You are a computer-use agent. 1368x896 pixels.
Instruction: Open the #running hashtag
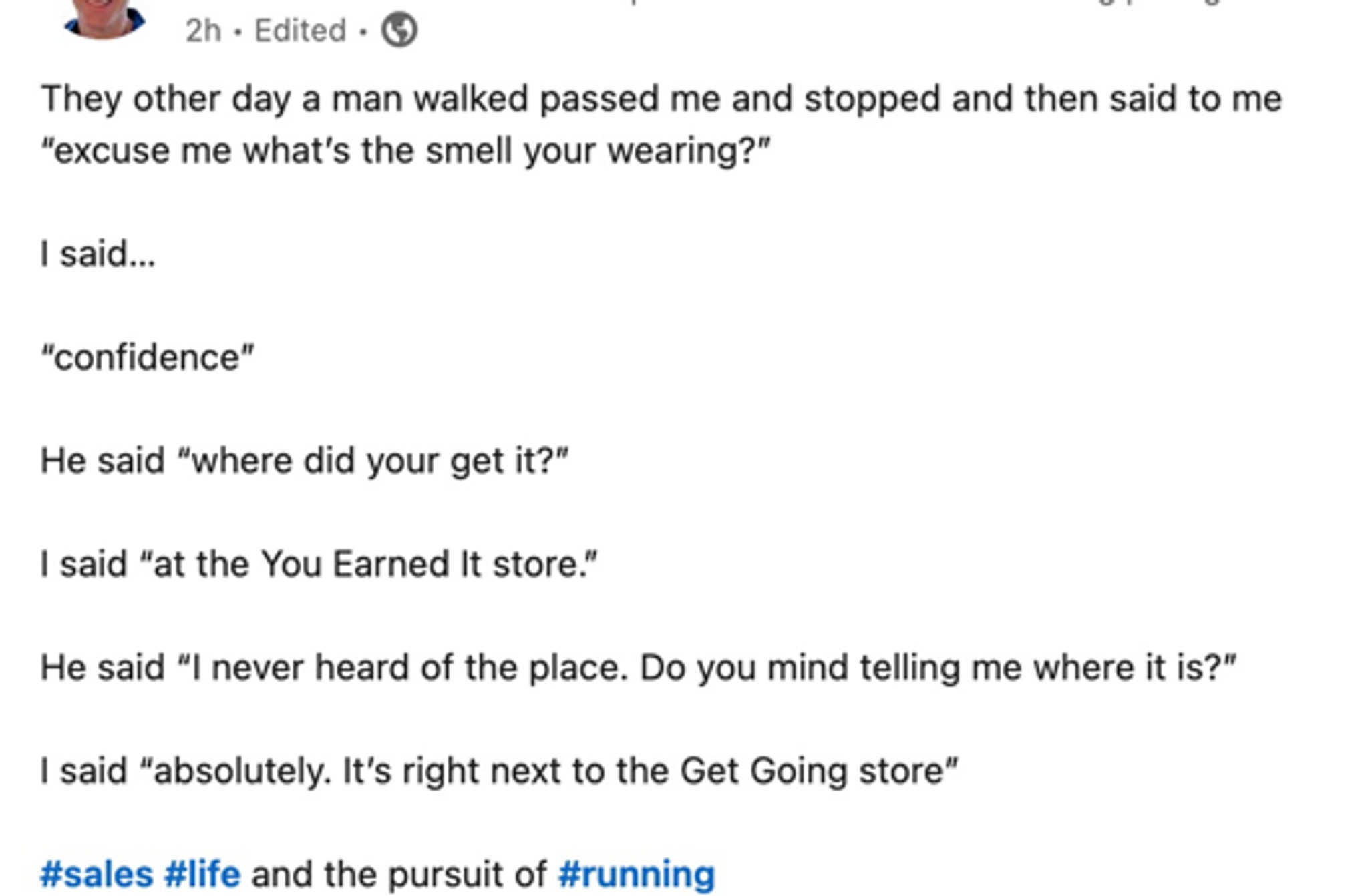pyautogui.click(x=637, y=874)
